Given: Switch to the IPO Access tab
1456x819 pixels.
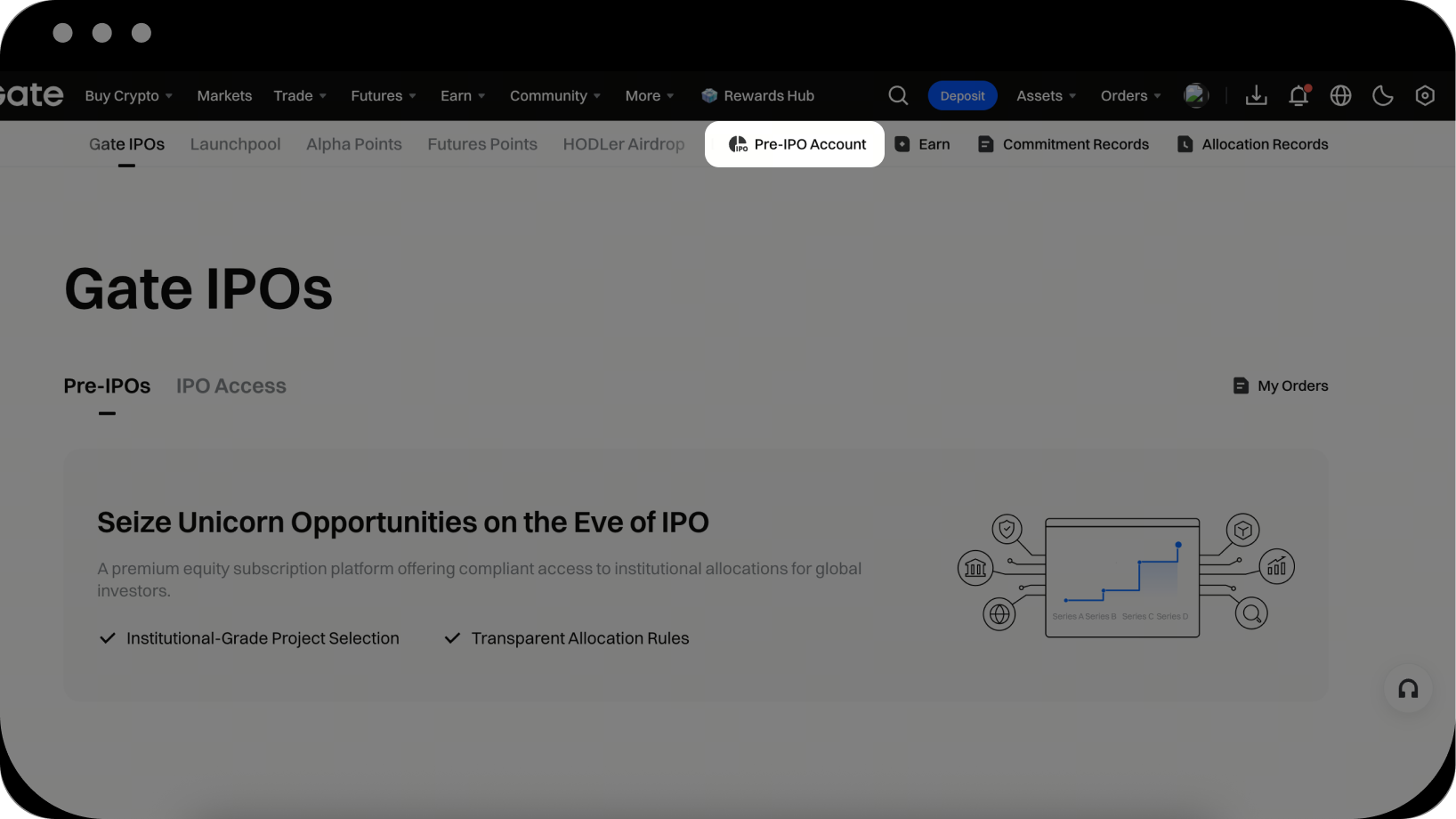Looking at the screenshot, I should tap(231, 385).
